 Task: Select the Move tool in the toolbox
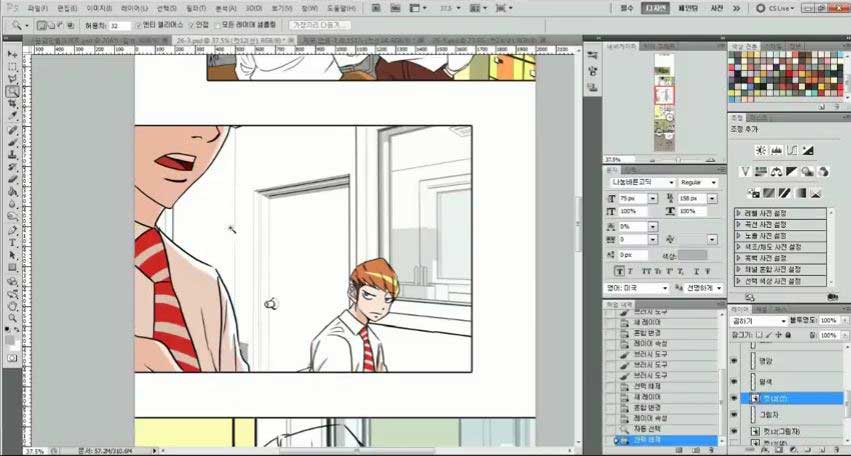coord(12,53)
